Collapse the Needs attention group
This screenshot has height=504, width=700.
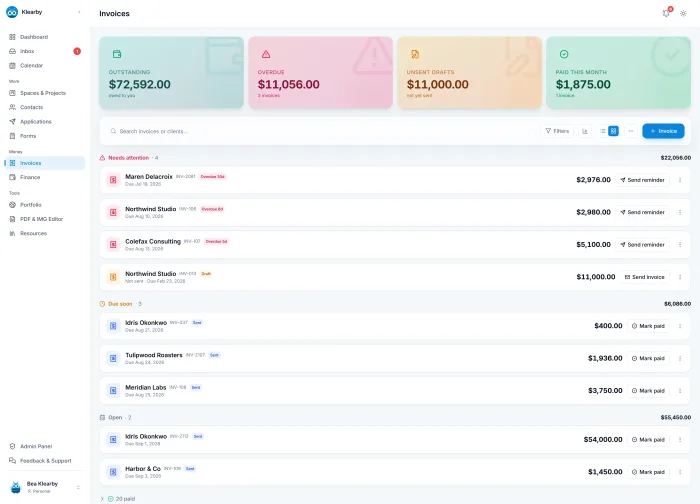click(x=129, y=158)
